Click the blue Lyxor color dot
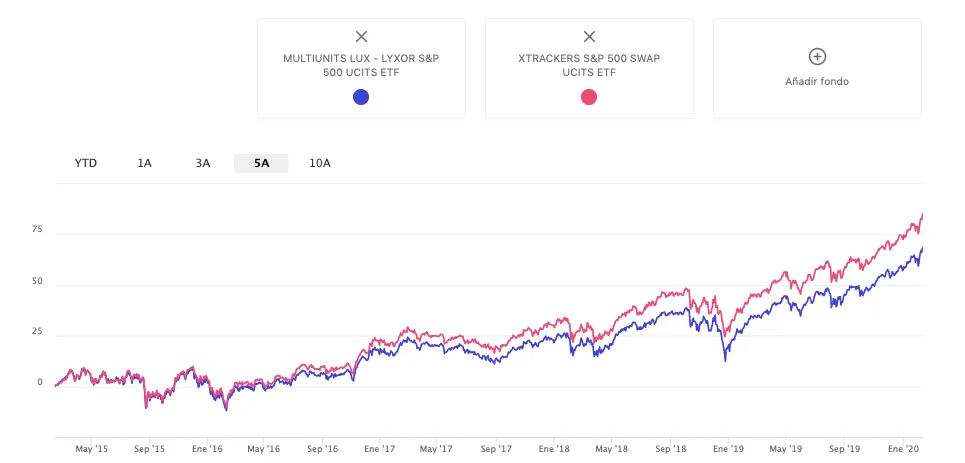The width and height of the screenshot is (965, 463). 361,97
